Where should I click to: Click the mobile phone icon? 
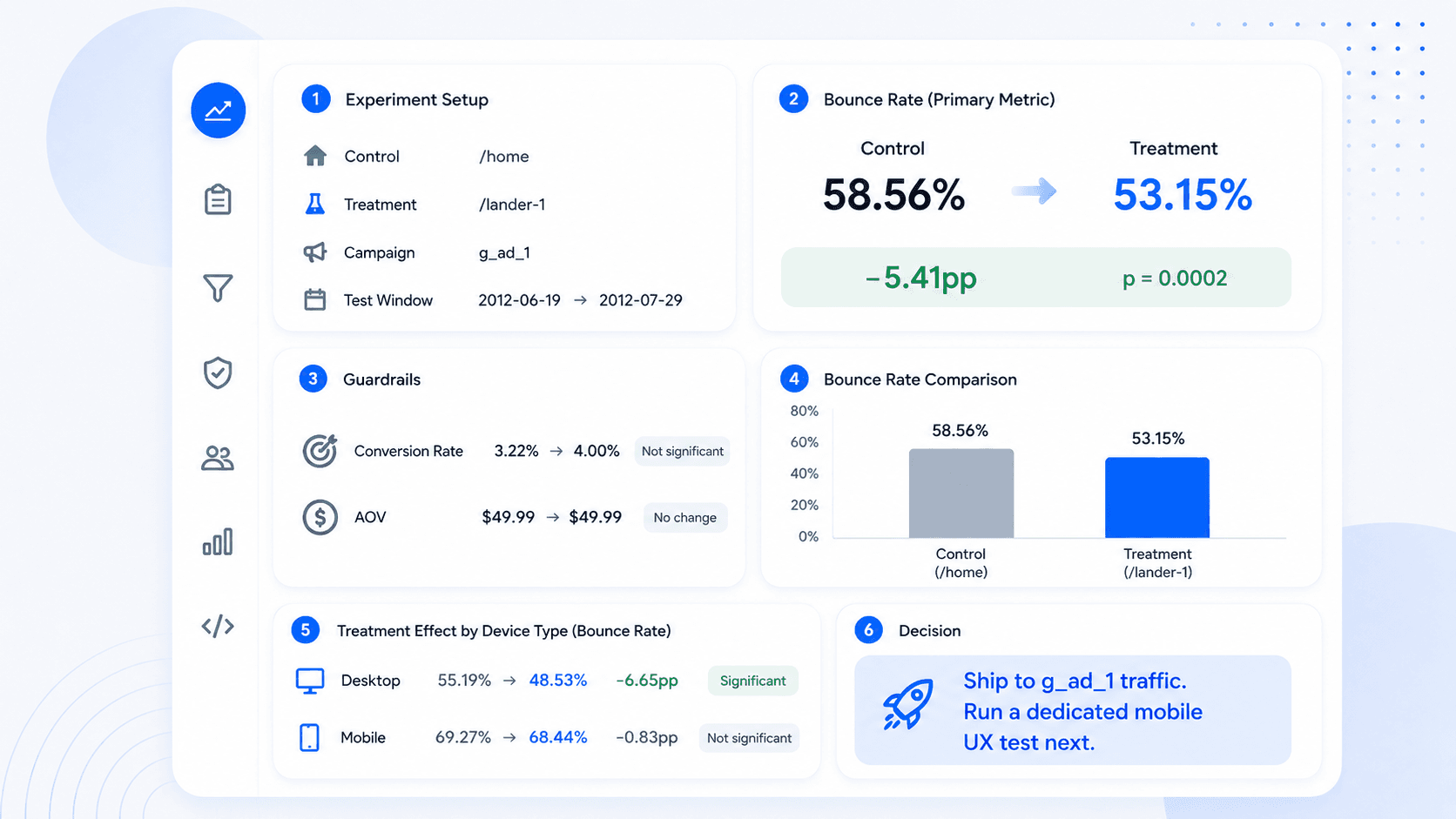(x=309, y=737)
